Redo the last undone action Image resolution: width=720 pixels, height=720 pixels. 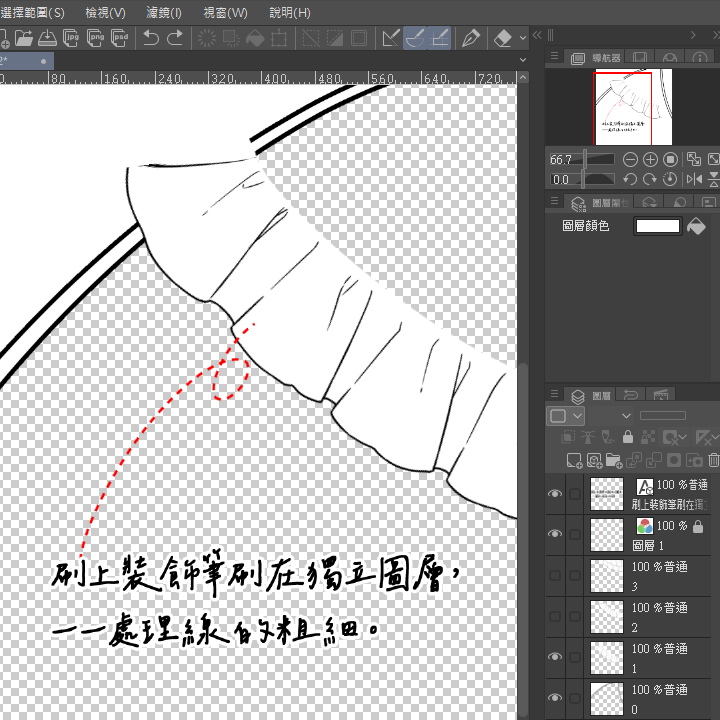tap(175, 38)
